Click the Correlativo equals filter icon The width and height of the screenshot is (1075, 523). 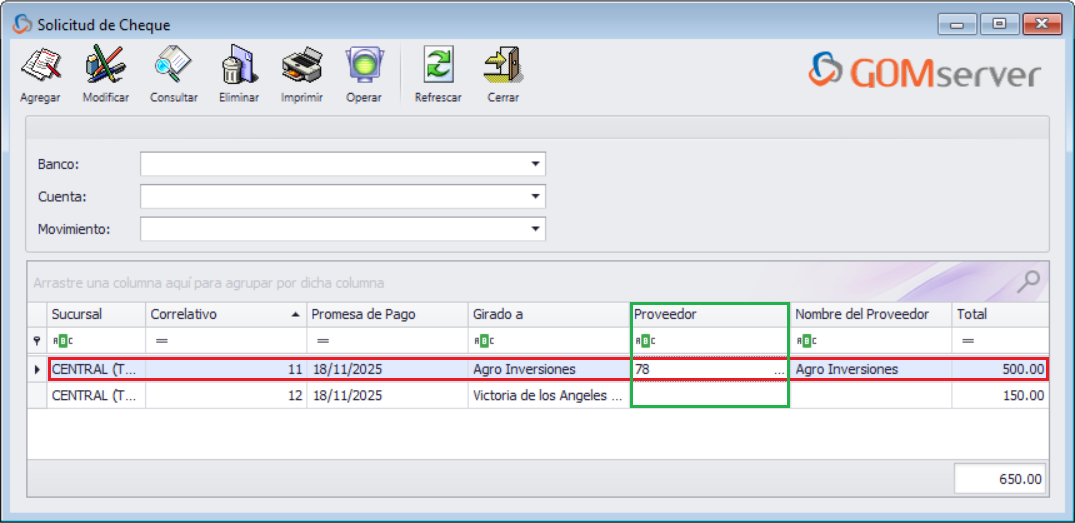(x=161, y=340)
